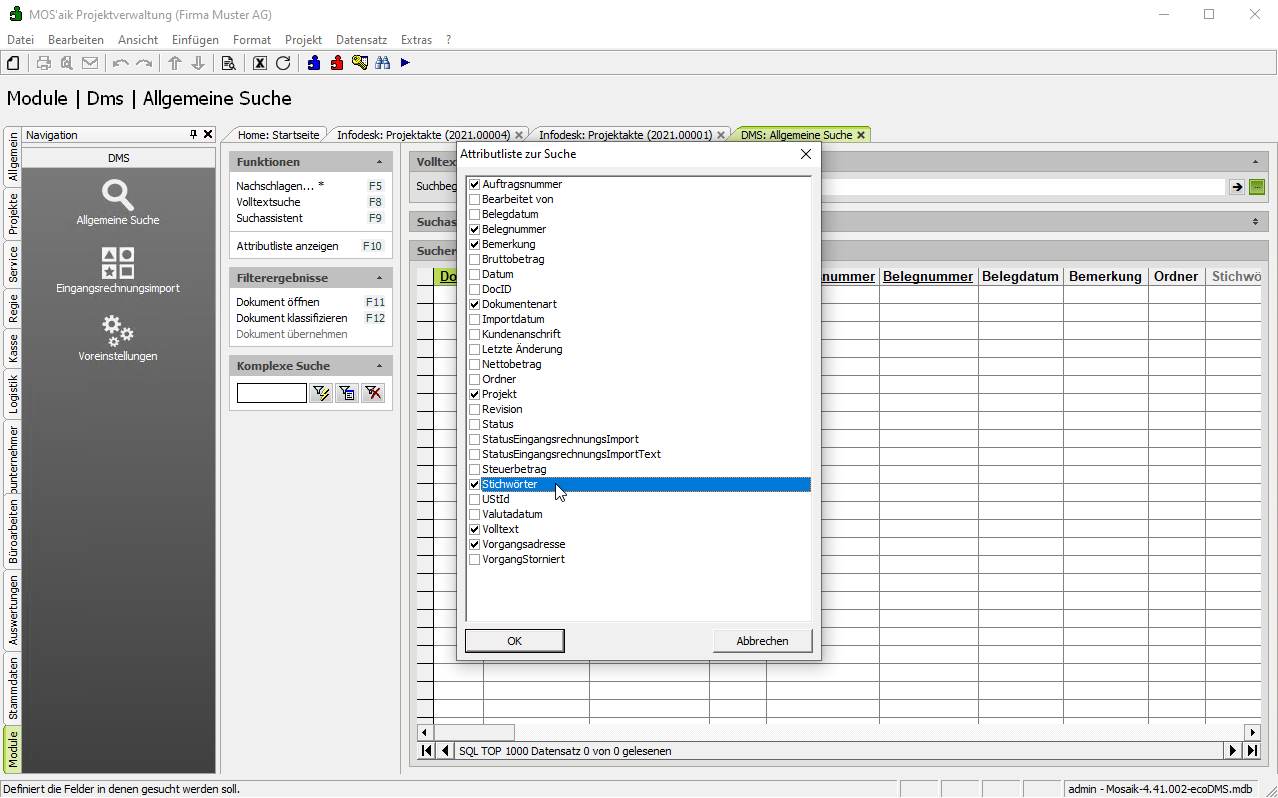Viewport: 1278px width, 798px height.
Task: Confirm the attribute list with OK
Action: click(x=514, y=641)
